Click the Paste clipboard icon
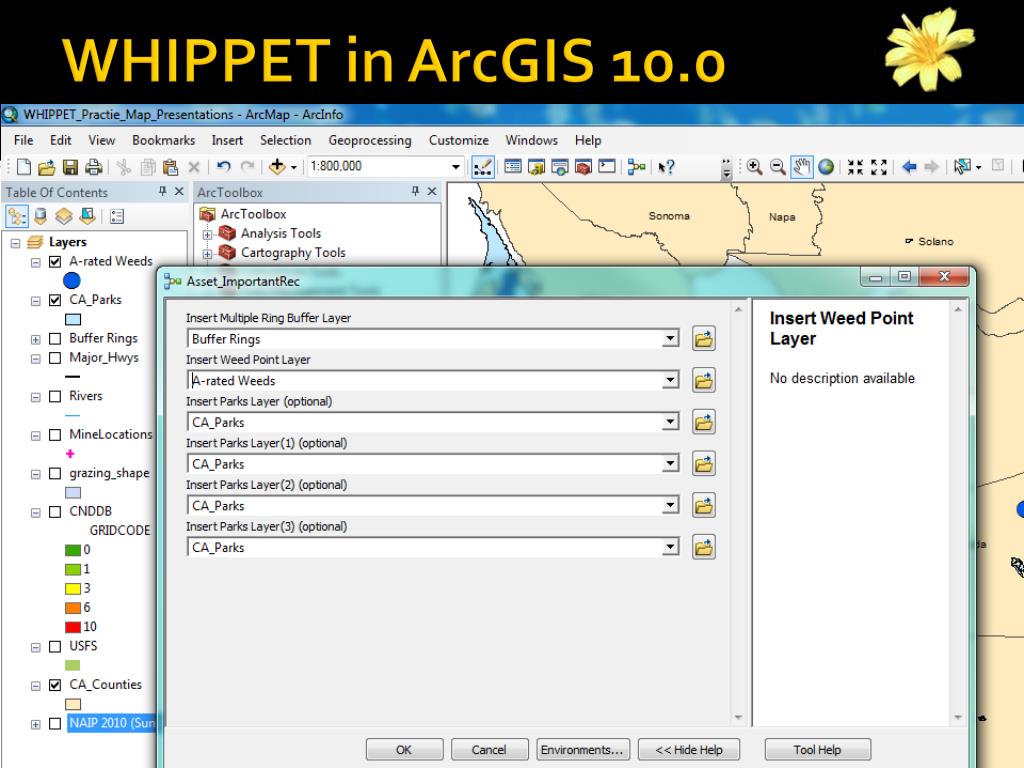1024x768 pixels. (x=170, y=167)
